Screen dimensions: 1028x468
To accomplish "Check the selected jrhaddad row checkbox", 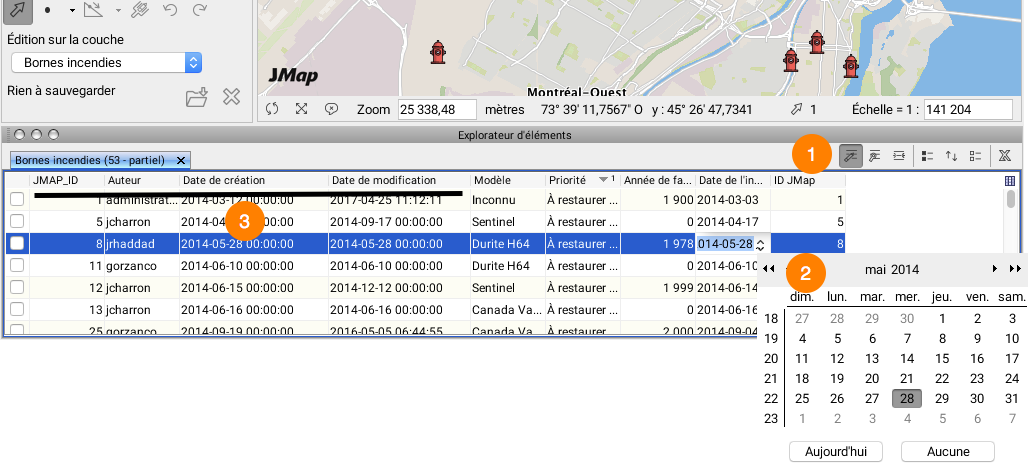I will (x=17, y=243).
